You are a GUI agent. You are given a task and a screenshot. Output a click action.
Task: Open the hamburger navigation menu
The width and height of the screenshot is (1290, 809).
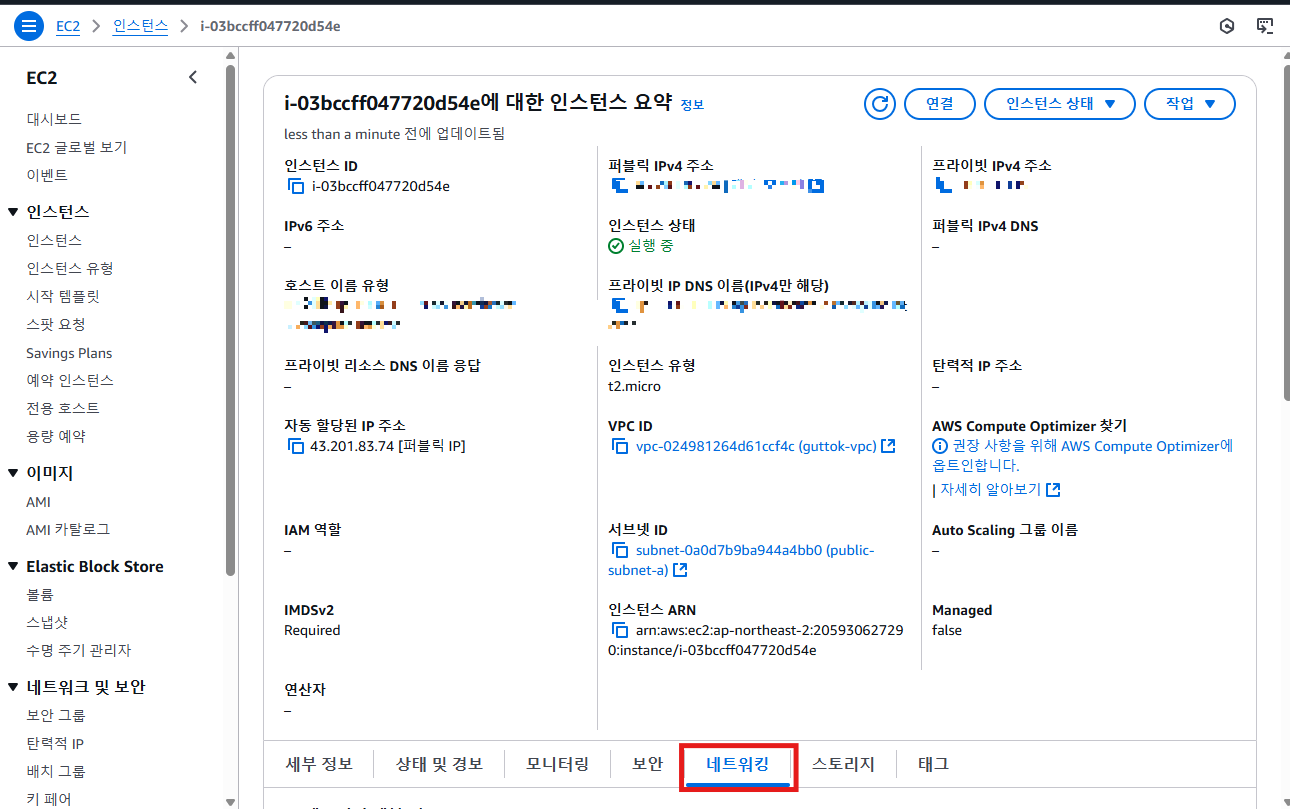click(28, 26)
